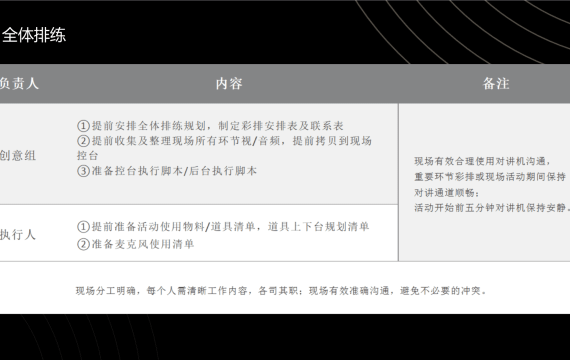Click the 全体排练 slide title
570x360 pixels.
(x=34, y=35)
